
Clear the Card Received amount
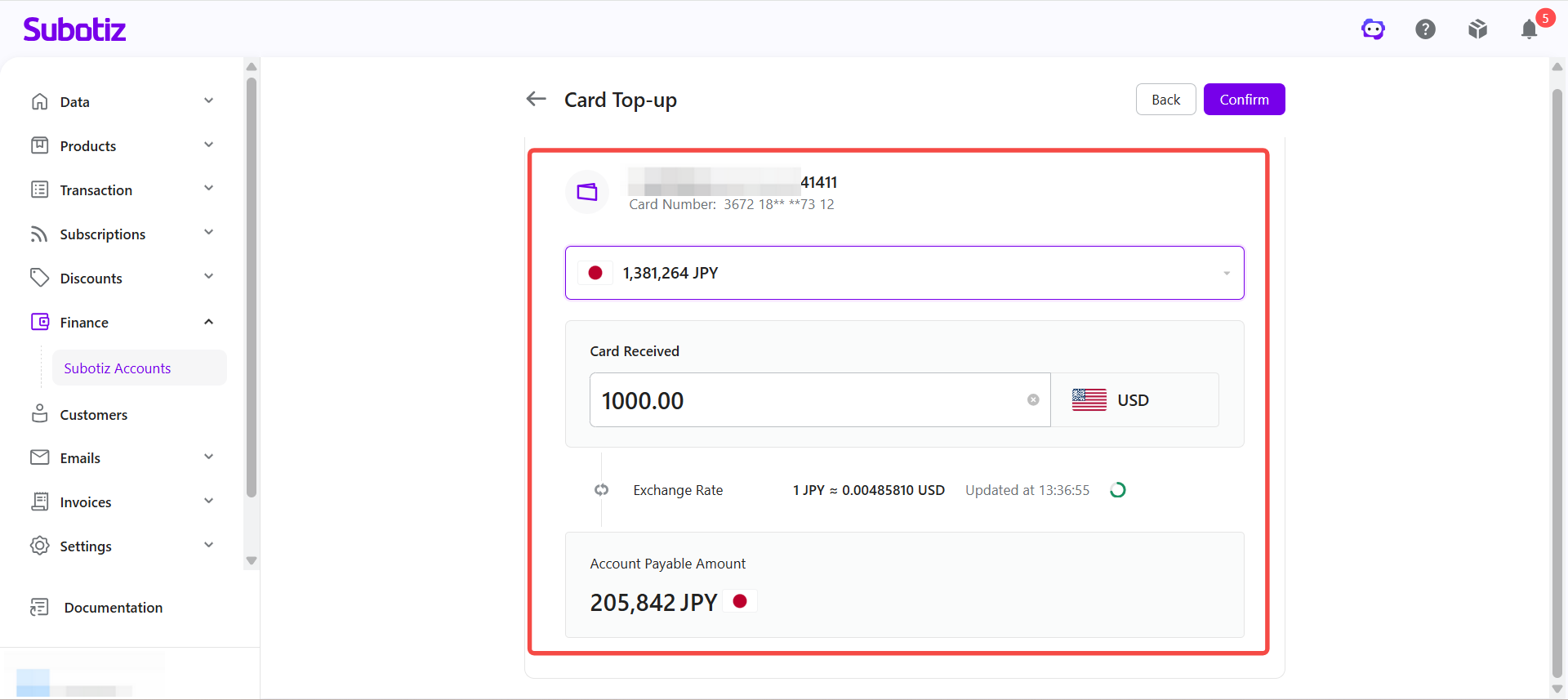click(1033, 399)
